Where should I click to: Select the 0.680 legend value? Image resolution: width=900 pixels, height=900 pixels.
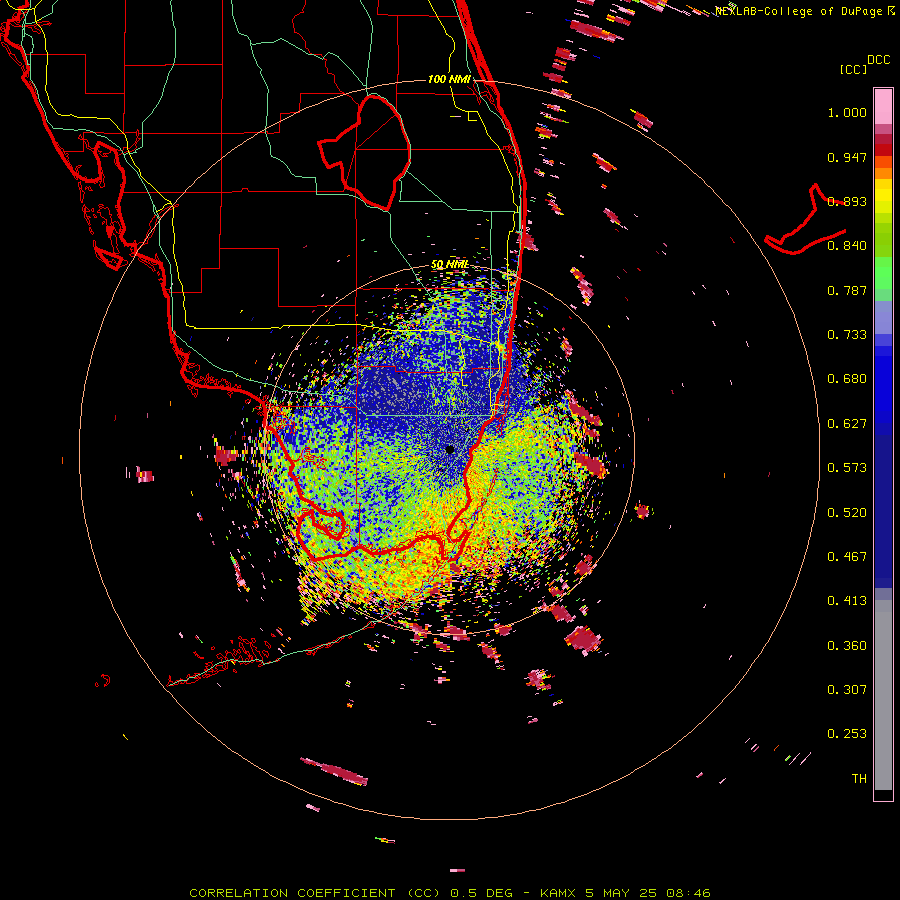[x=847, y=379]
